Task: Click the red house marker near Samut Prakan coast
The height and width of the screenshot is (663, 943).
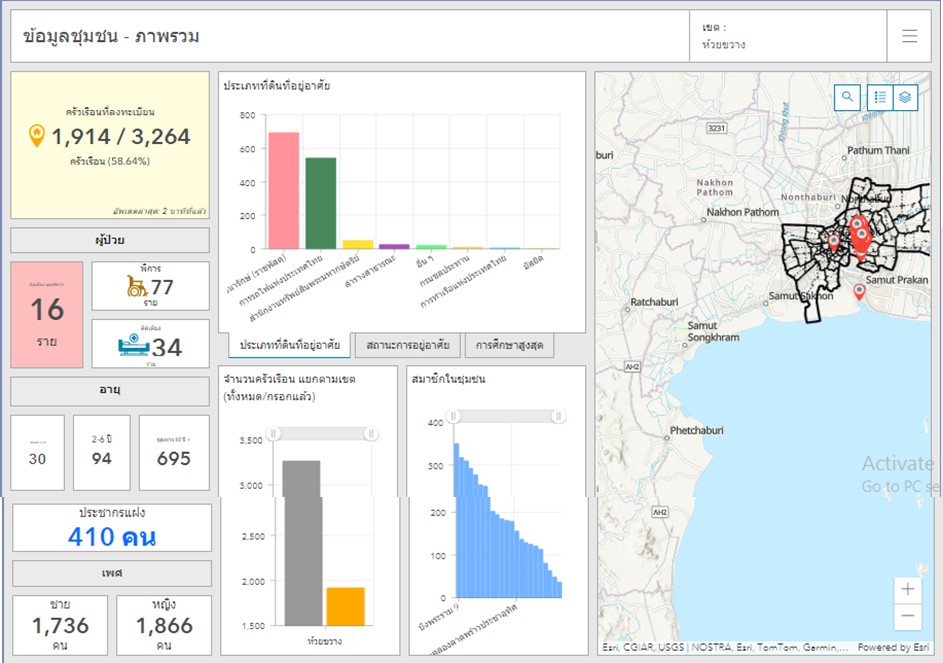Action: (859, 291)
